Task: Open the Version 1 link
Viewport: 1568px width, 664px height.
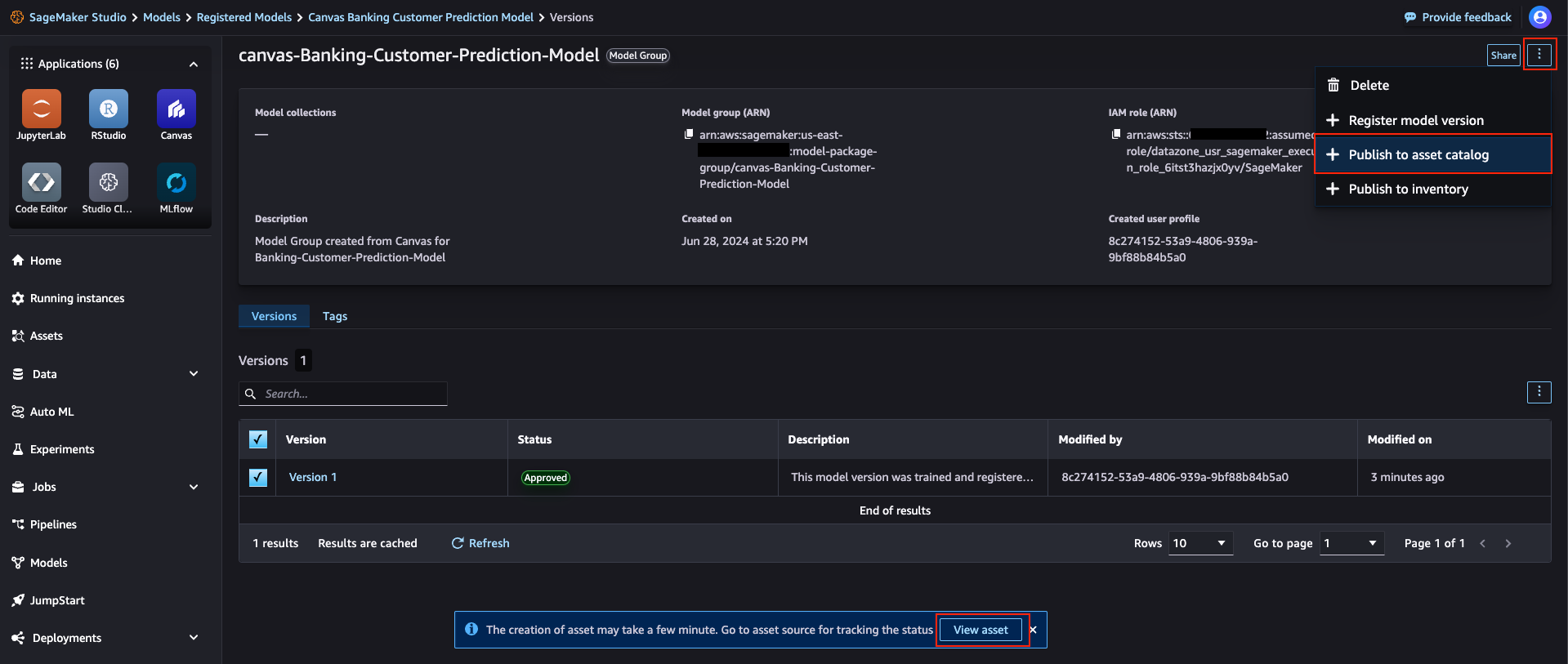Action: coord(313,477)
